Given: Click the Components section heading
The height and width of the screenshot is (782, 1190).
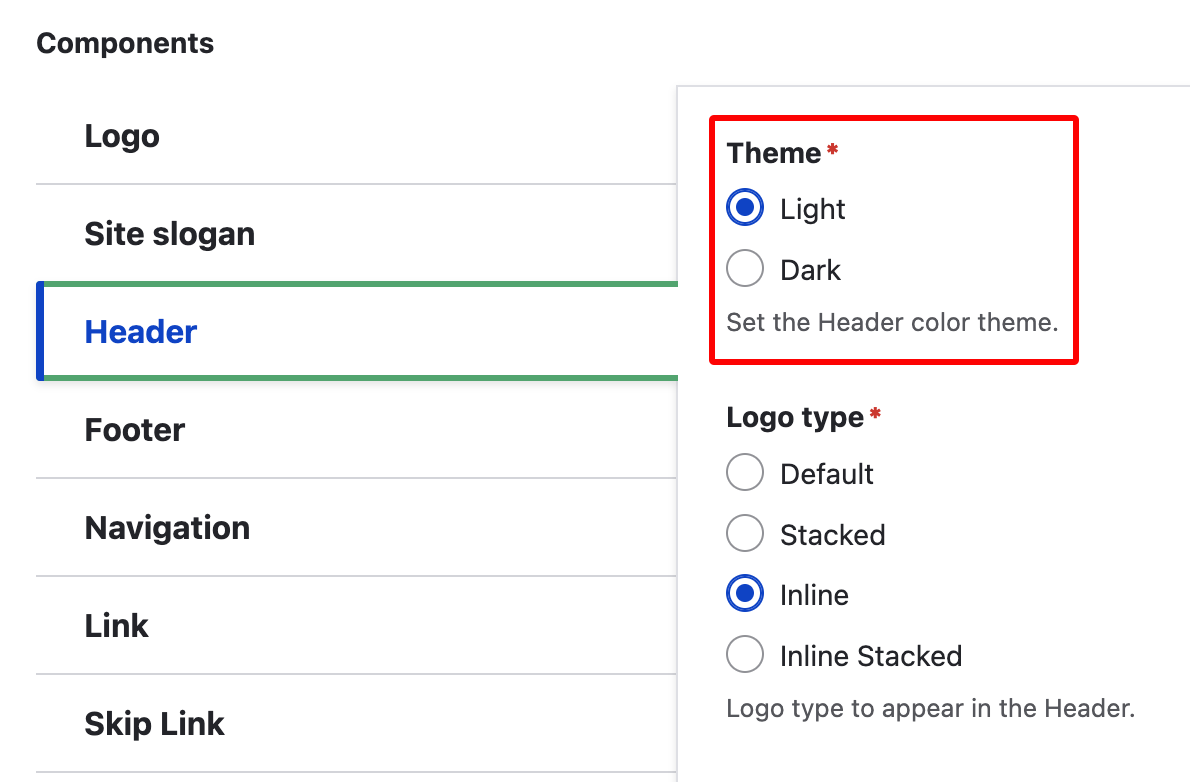Looking at the screenshot, I should [125, 44].
